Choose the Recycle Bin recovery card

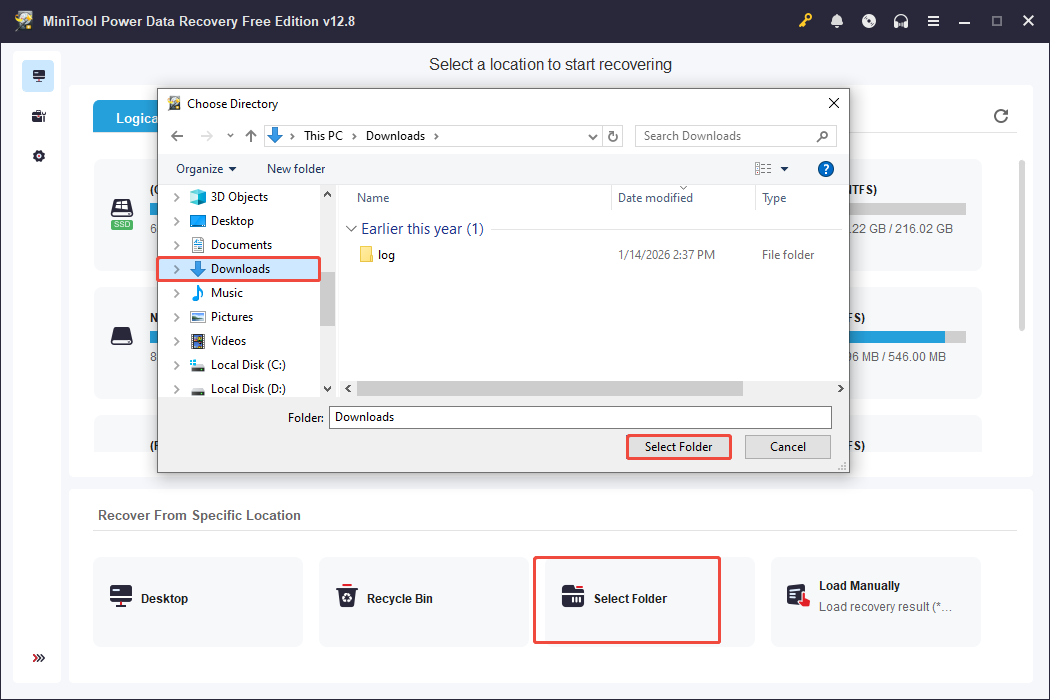(424, 601)
